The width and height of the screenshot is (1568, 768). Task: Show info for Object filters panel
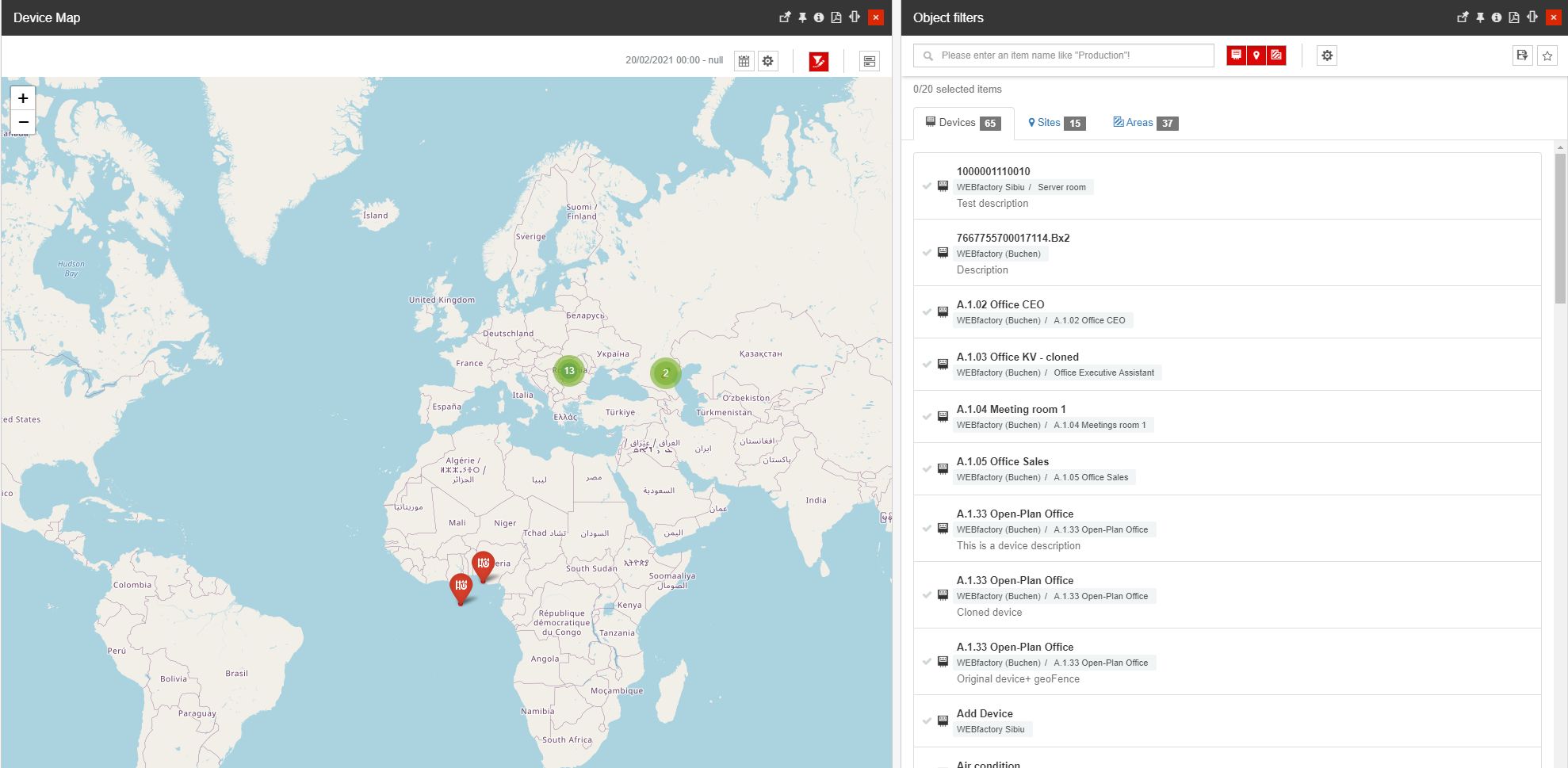click(x=1496, y=17)
